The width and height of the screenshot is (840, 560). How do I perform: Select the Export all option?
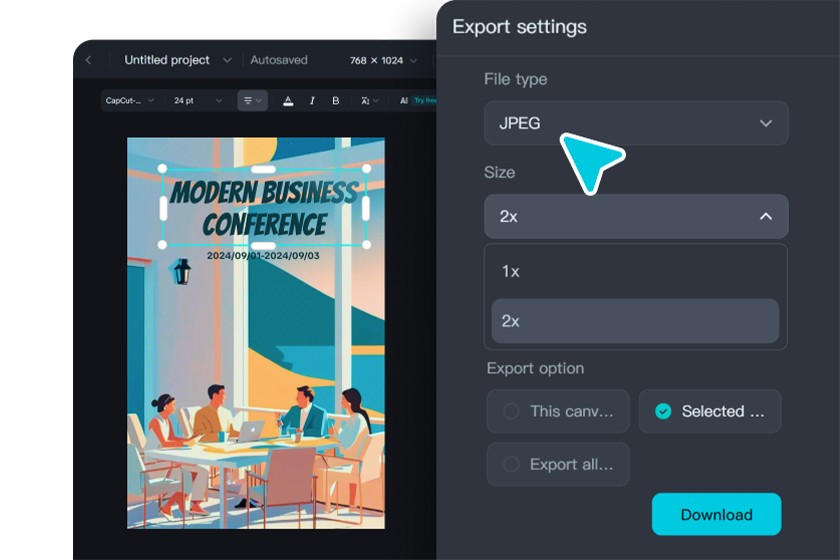click(x=558, y=464)
